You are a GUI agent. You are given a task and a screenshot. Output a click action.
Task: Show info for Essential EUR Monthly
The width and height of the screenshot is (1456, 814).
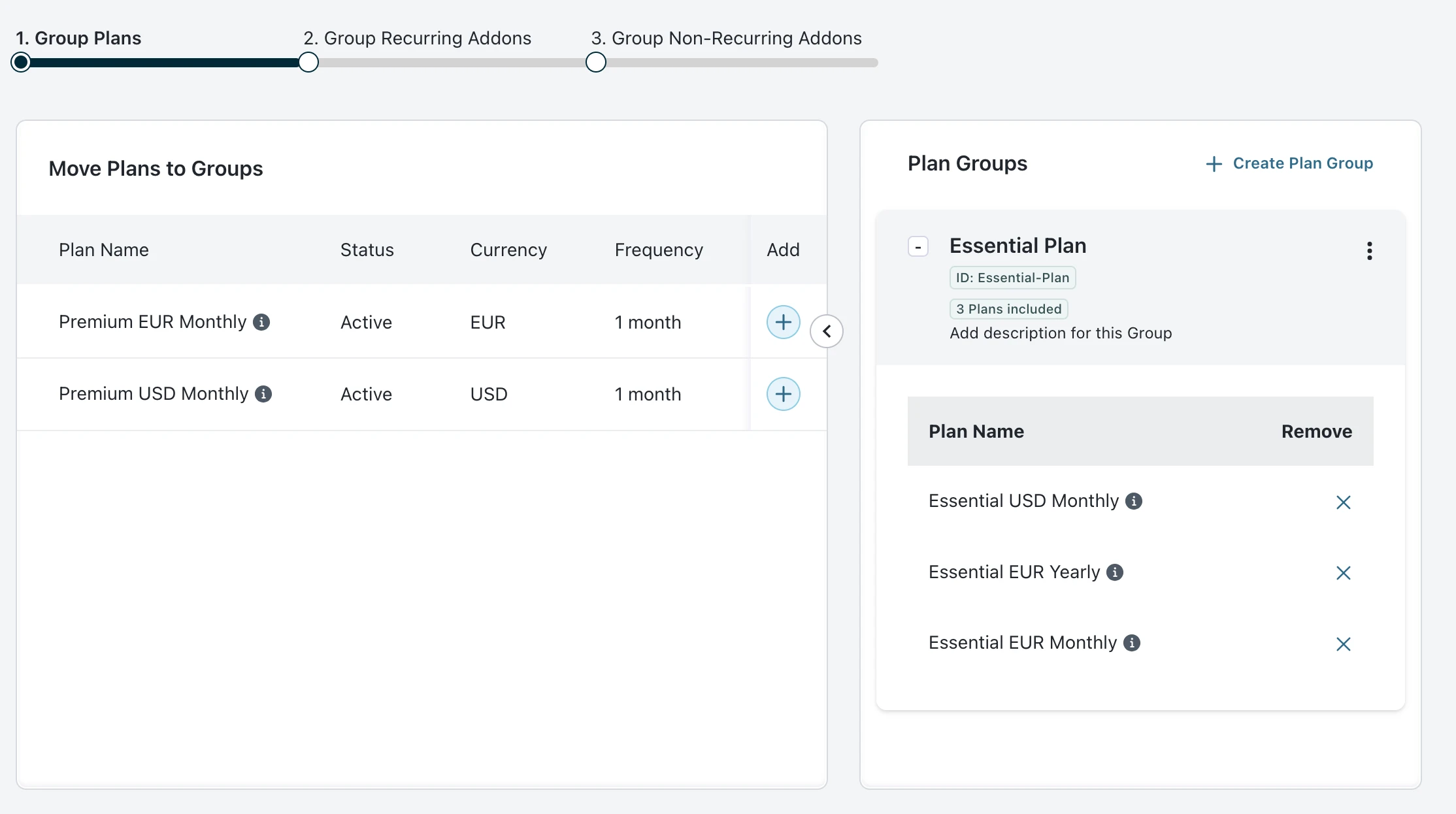pyautogui.click(x=1132, y=643)
